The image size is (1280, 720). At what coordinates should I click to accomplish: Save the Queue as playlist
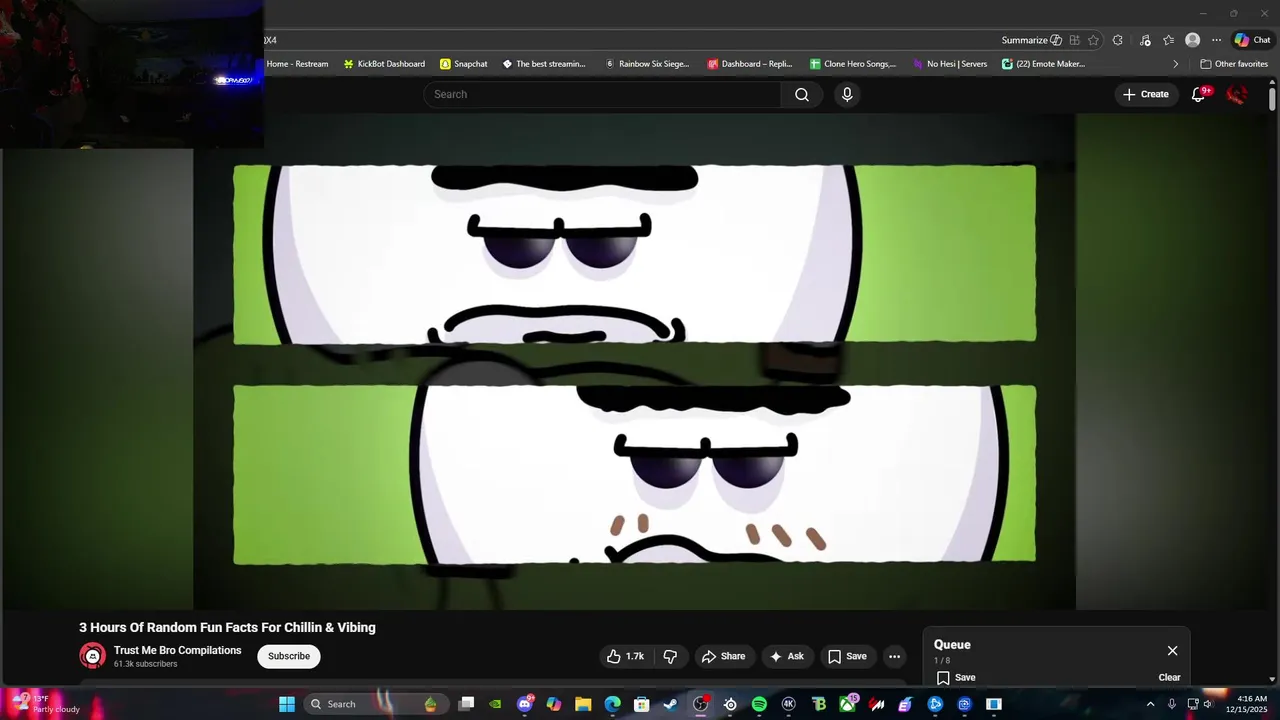pos(956,677)
